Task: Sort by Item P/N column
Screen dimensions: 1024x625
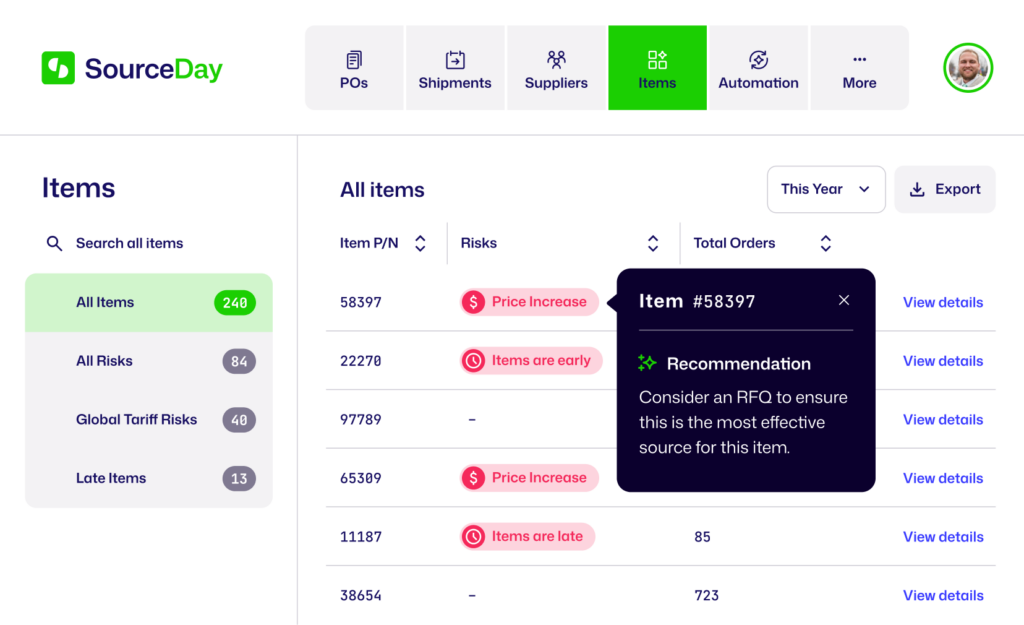Action: click(420, 243)
